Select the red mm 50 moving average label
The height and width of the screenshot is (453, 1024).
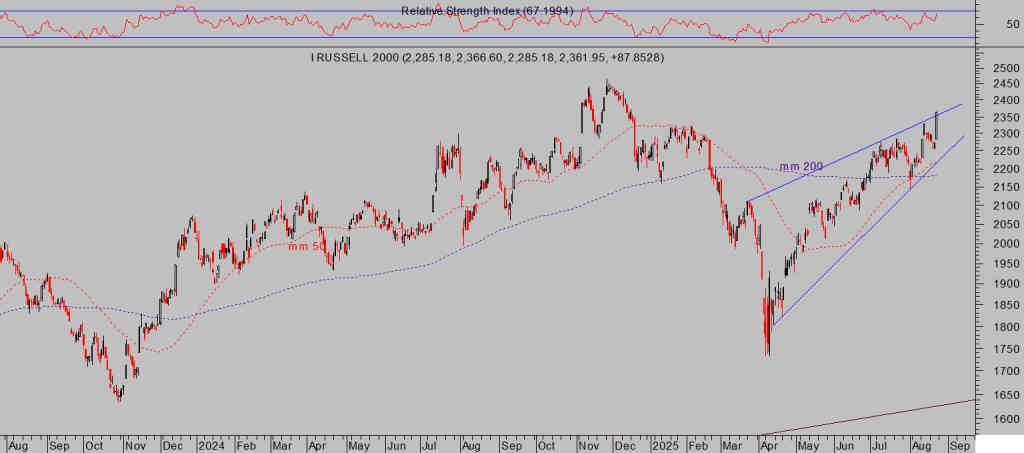pyautogui.click(x=306, y=246)
